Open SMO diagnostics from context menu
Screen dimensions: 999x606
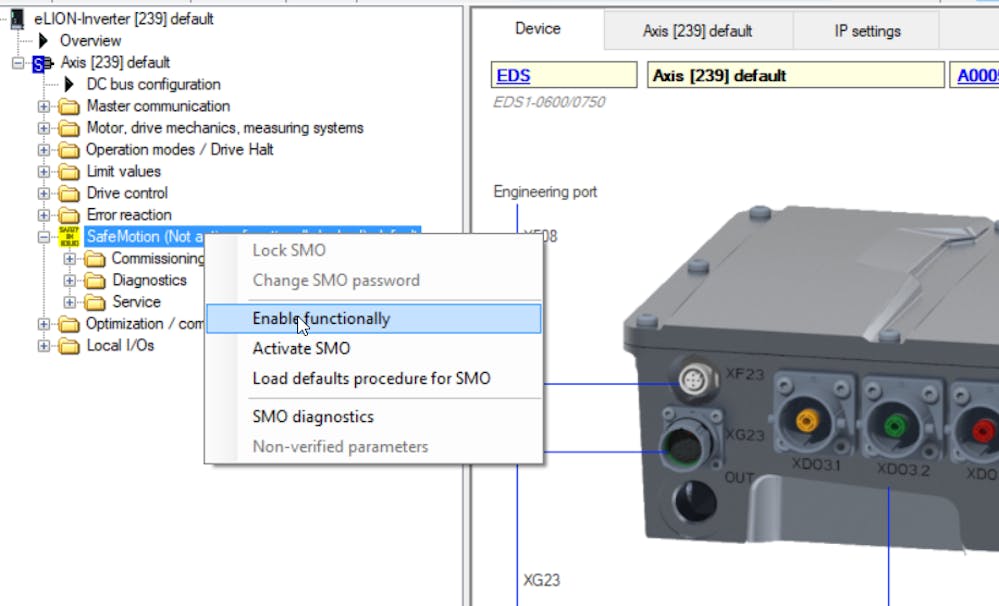pyautogui.click(x=313, y=417)
